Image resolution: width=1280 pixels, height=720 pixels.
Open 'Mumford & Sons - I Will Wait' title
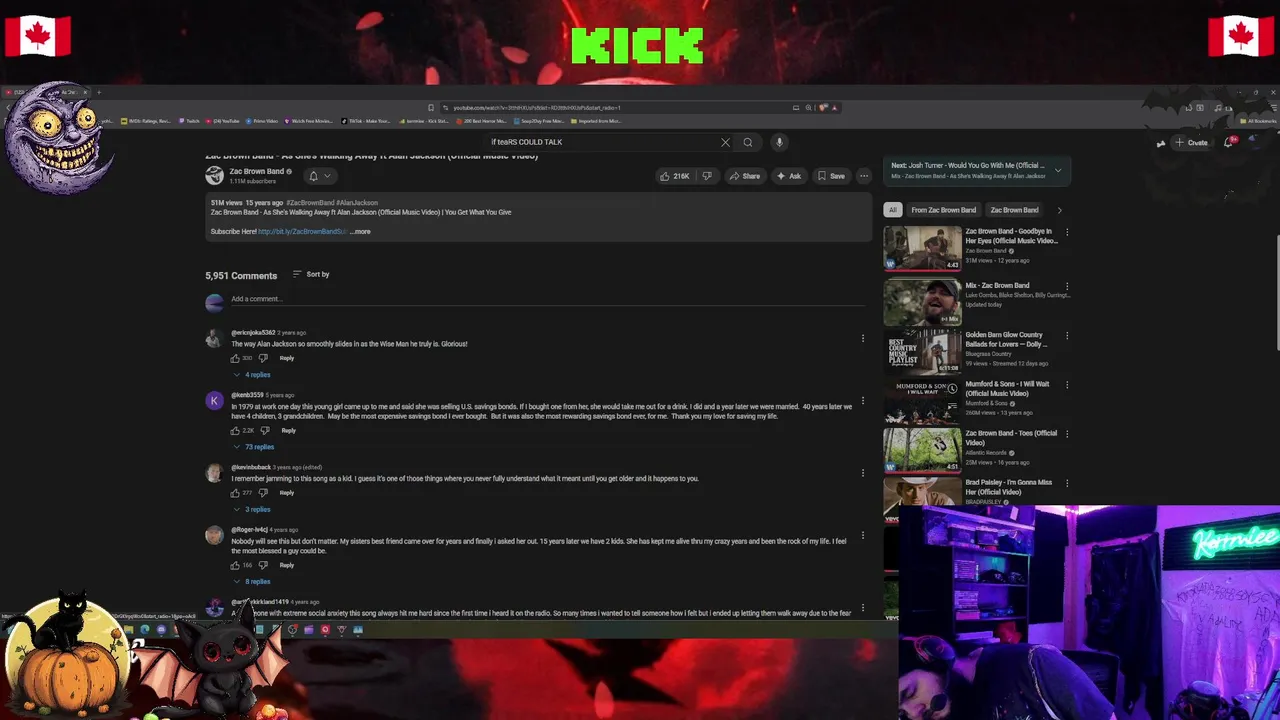click(1007, 388)
